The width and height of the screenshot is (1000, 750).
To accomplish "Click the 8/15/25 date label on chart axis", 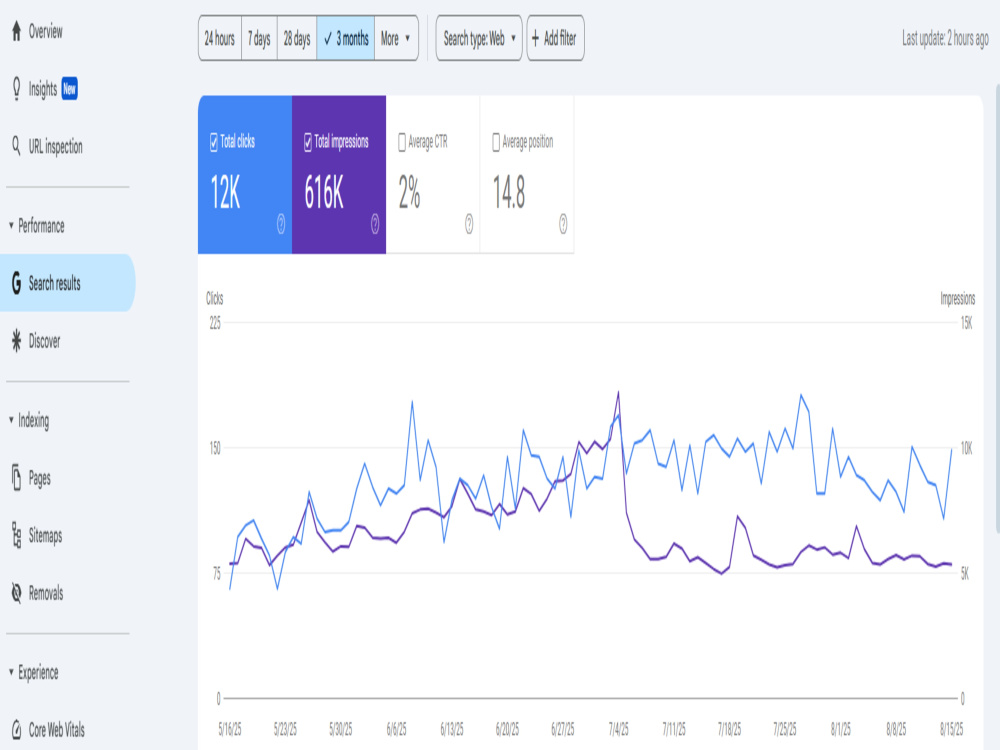I will coord(952,729).
